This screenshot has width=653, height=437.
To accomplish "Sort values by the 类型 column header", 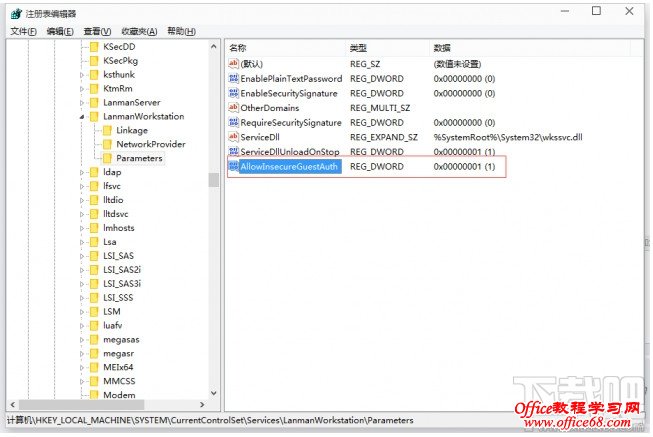I will coord(387,48).
